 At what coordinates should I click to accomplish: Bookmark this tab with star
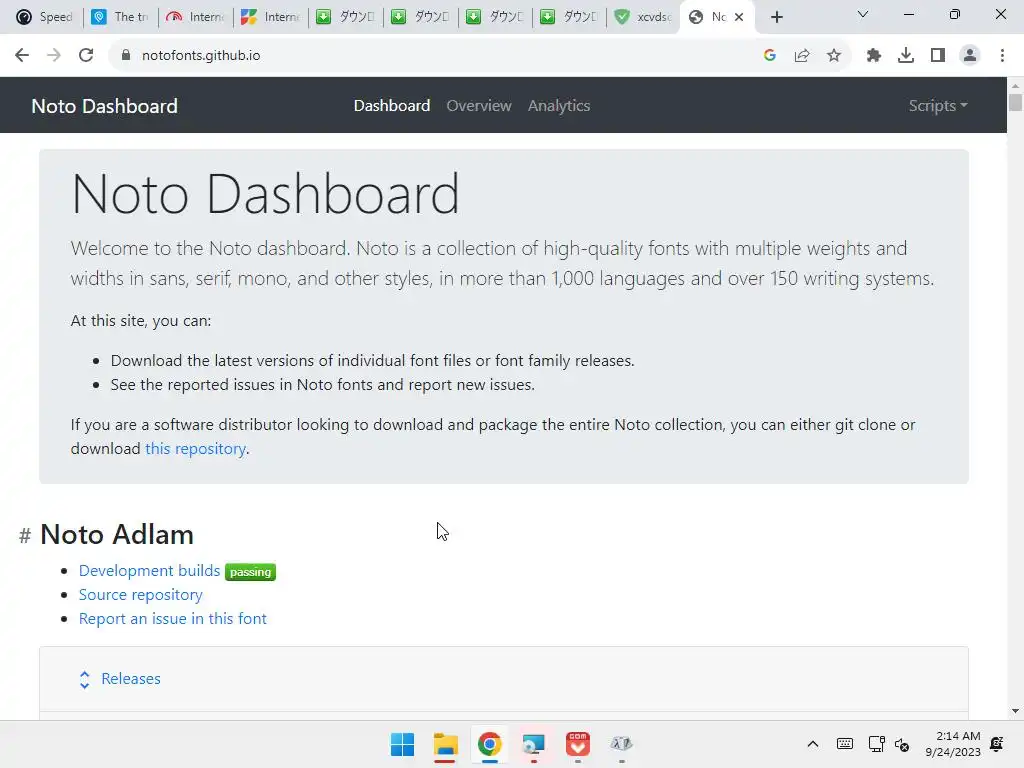click(834, 56)
